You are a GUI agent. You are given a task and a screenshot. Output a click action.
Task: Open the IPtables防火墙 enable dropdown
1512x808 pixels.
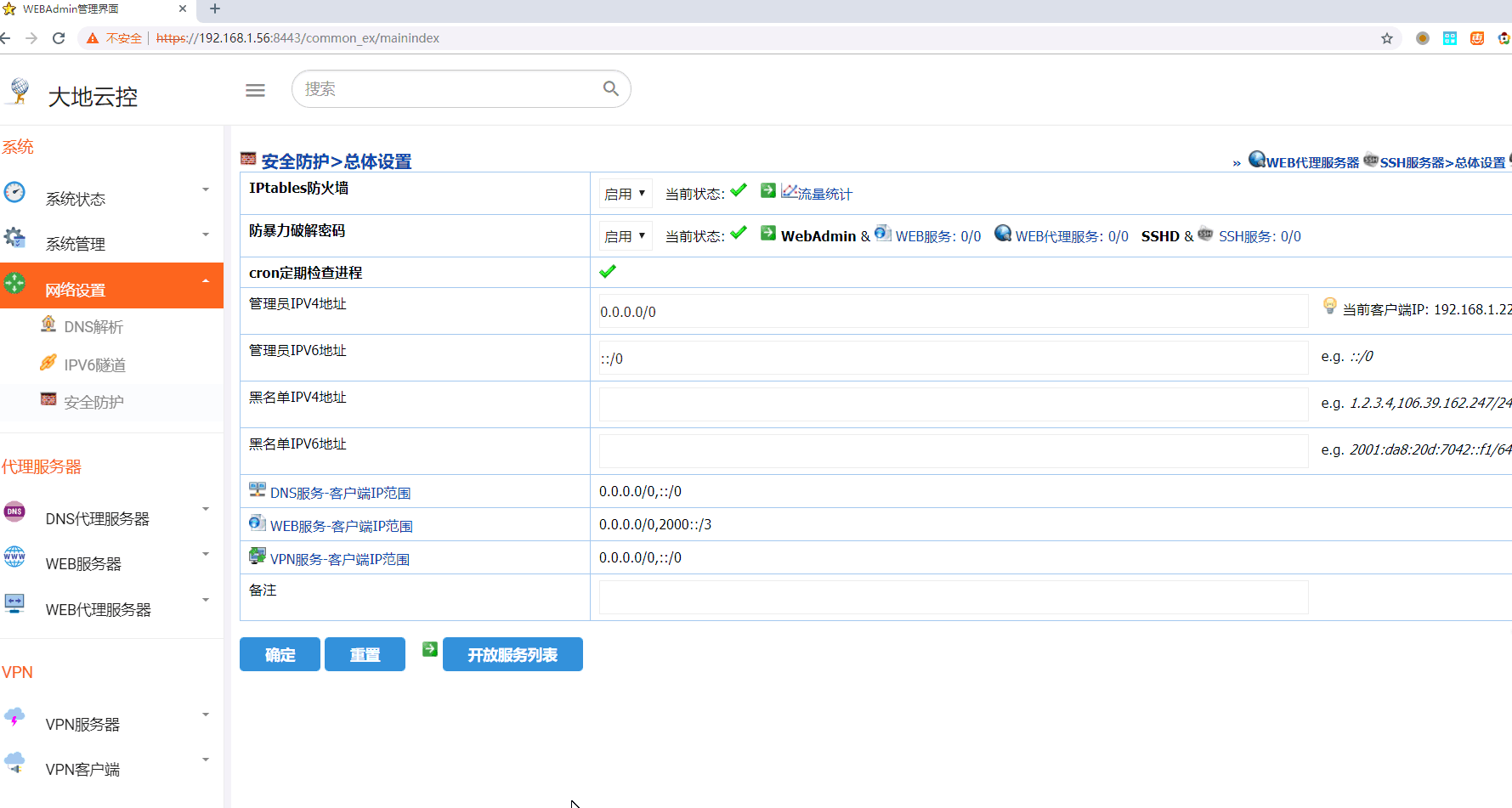[625, 194]
